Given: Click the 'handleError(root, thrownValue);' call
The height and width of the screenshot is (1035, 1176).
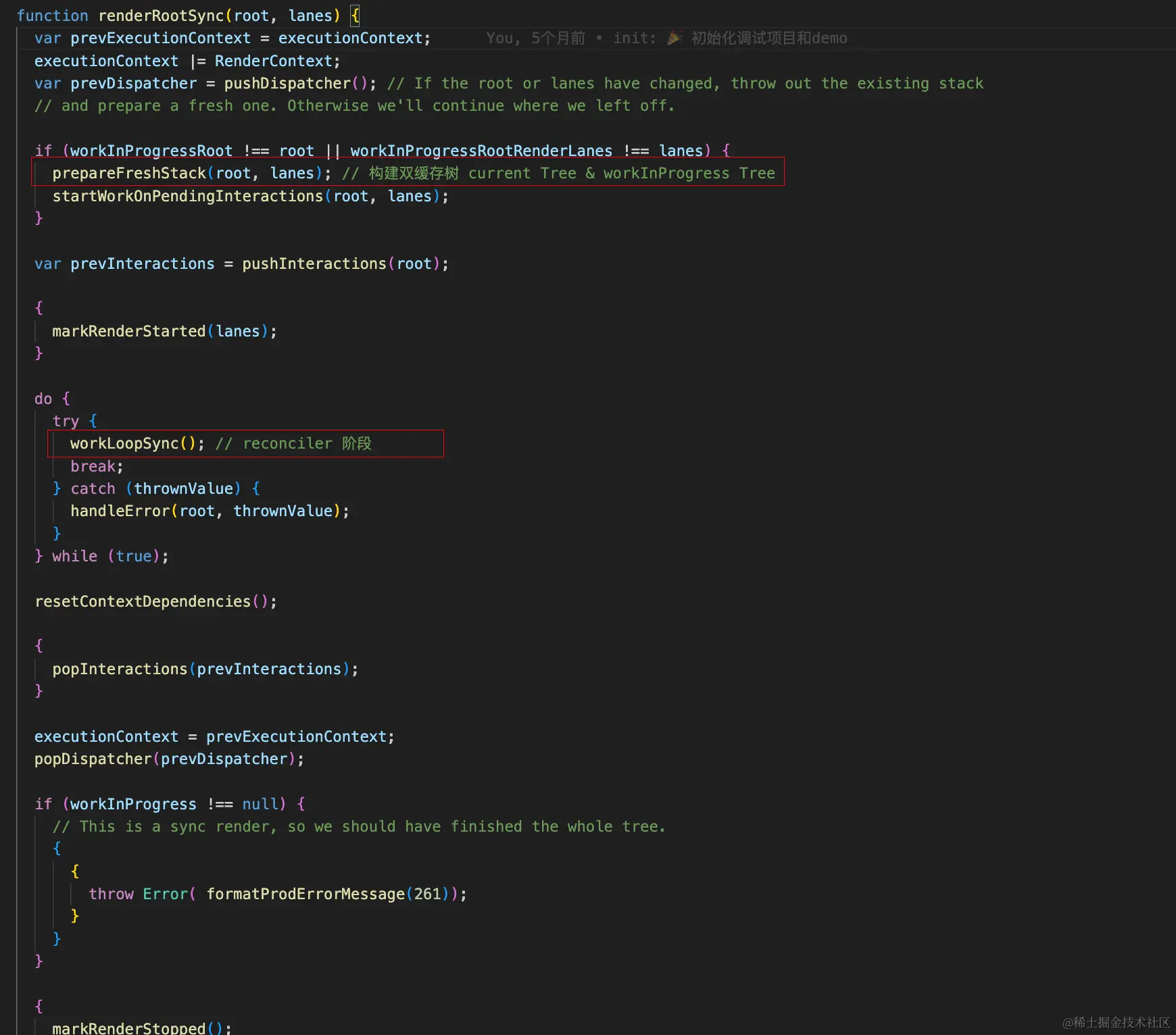Looking at the screenshot, I should tap(210, 511).
